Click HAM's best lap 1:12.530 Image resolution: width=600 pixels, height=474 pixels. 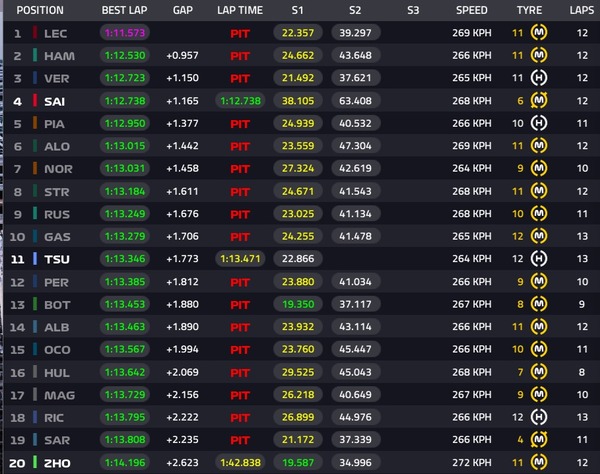click(125, 55)
